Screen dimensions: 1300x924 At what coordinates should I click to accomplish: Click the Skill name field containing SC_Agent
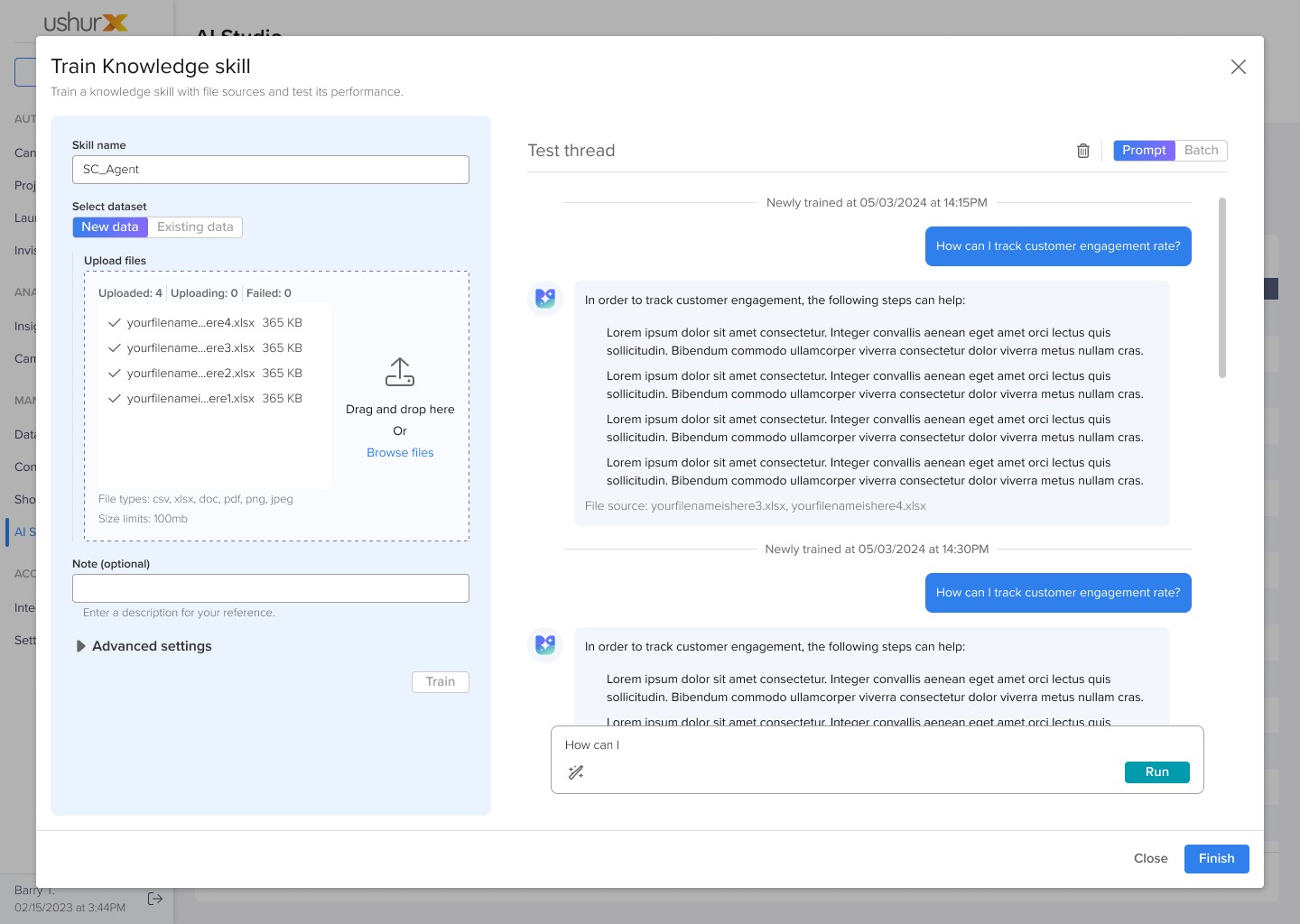tap(271, 170)
